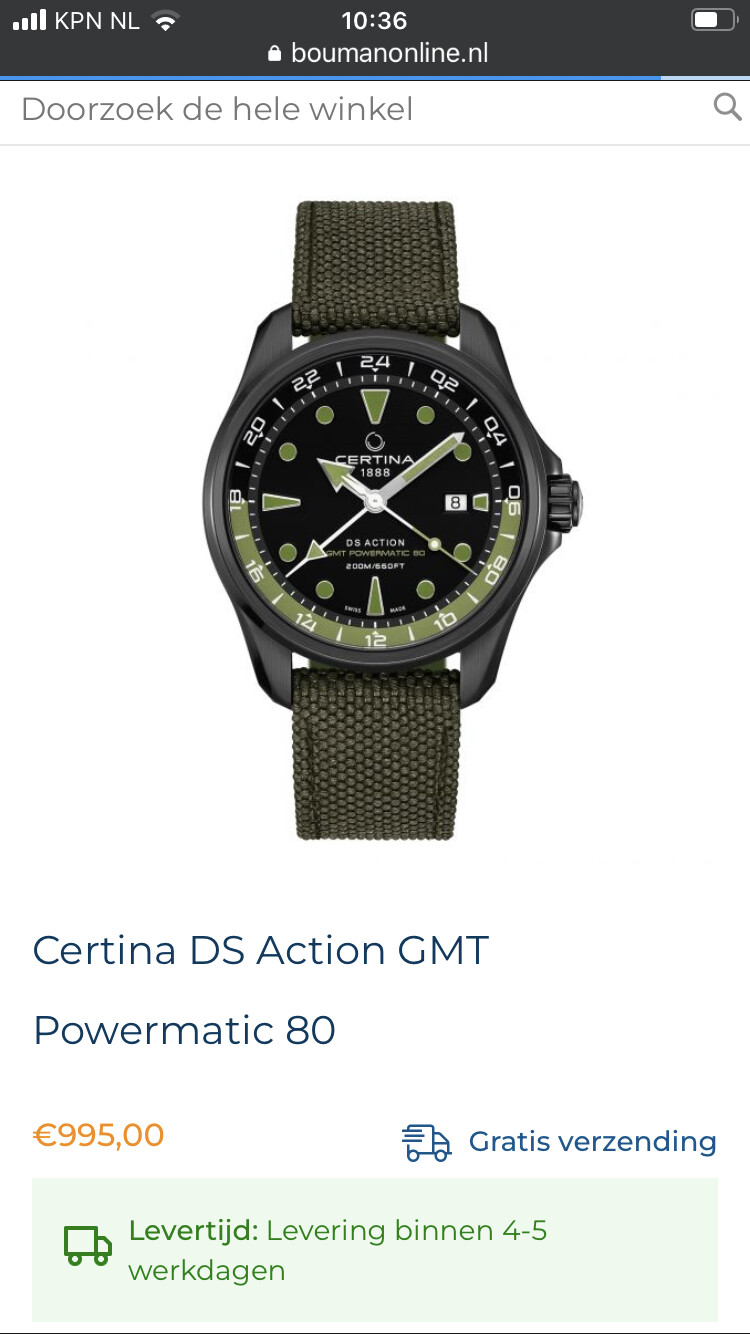Tap the fast shipping truck icon

point(427,1142)
